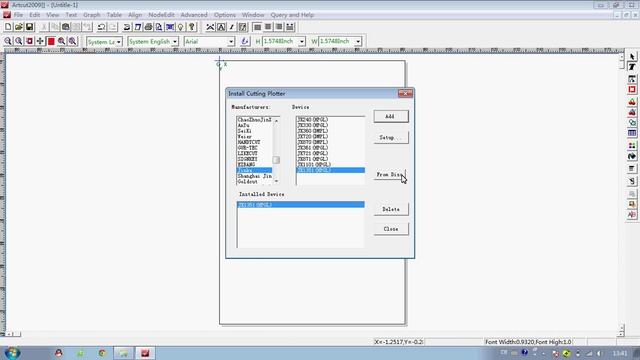This screenshot has height=360, width=640.
Task: Click the printer icon in toolbar
Action: tap(149, 27)
